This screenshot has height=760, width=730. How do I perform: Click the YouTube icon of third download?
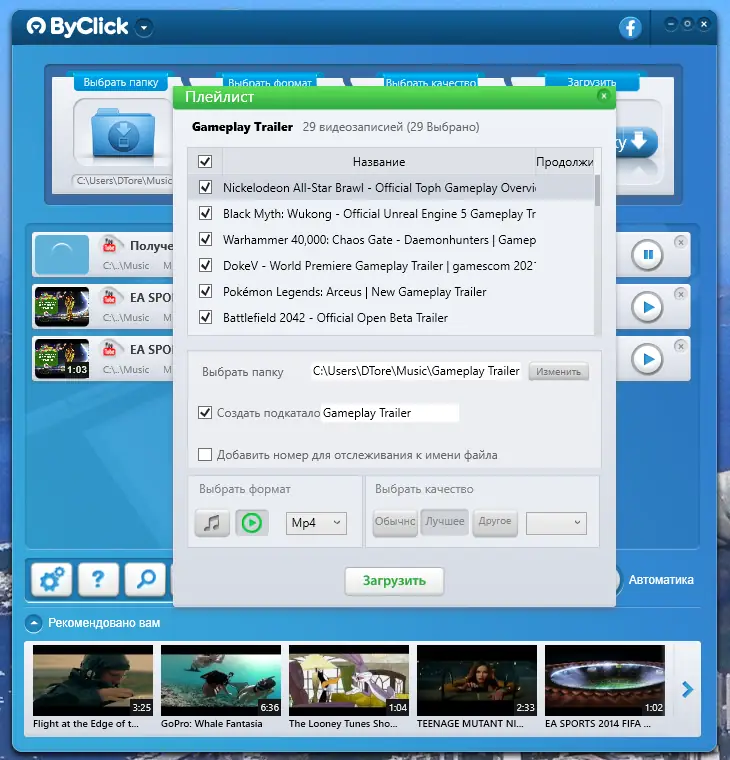tap(110, 348)
